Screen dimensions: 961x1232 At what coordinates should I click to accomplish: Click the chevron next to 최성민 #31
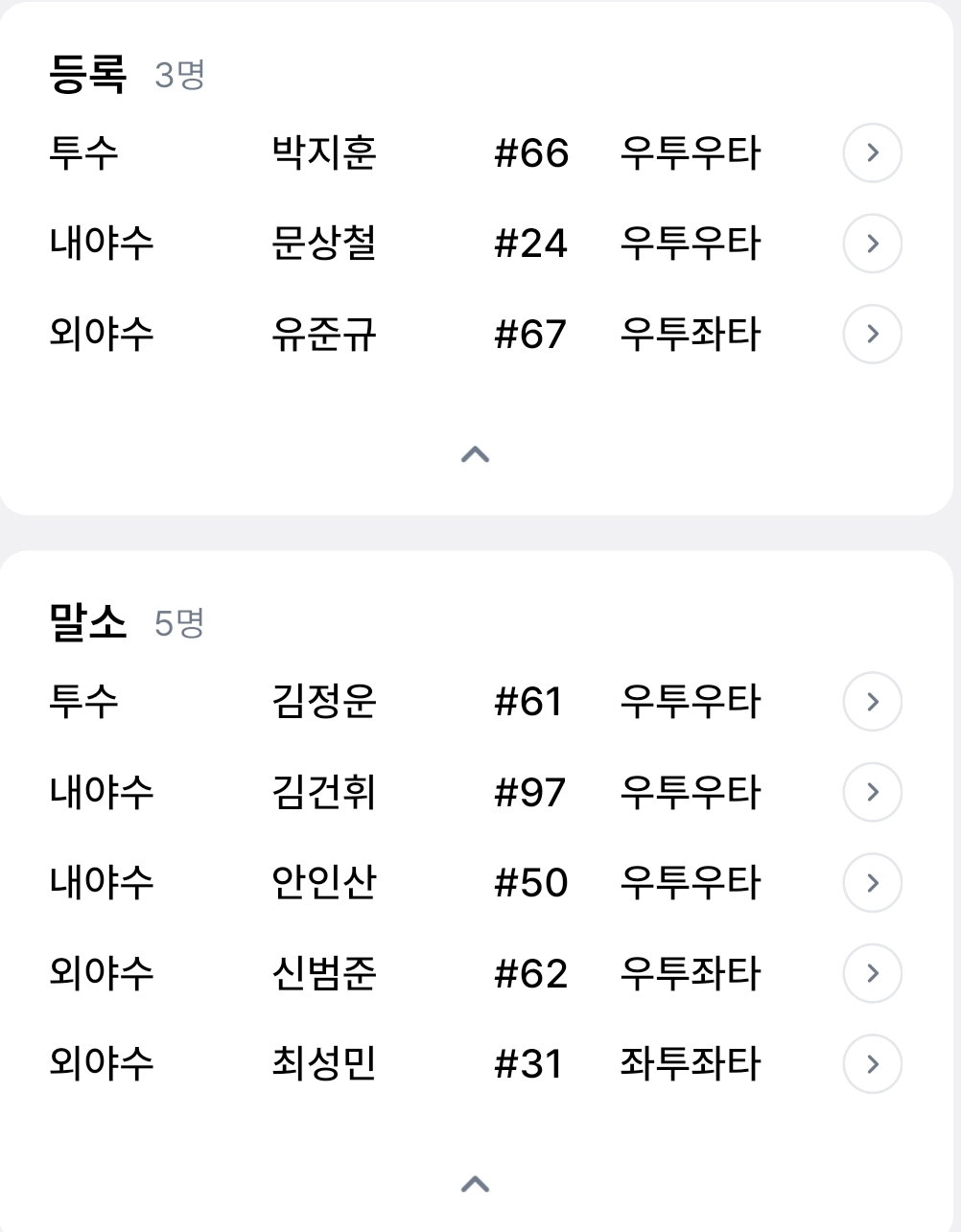point(872,1064)
